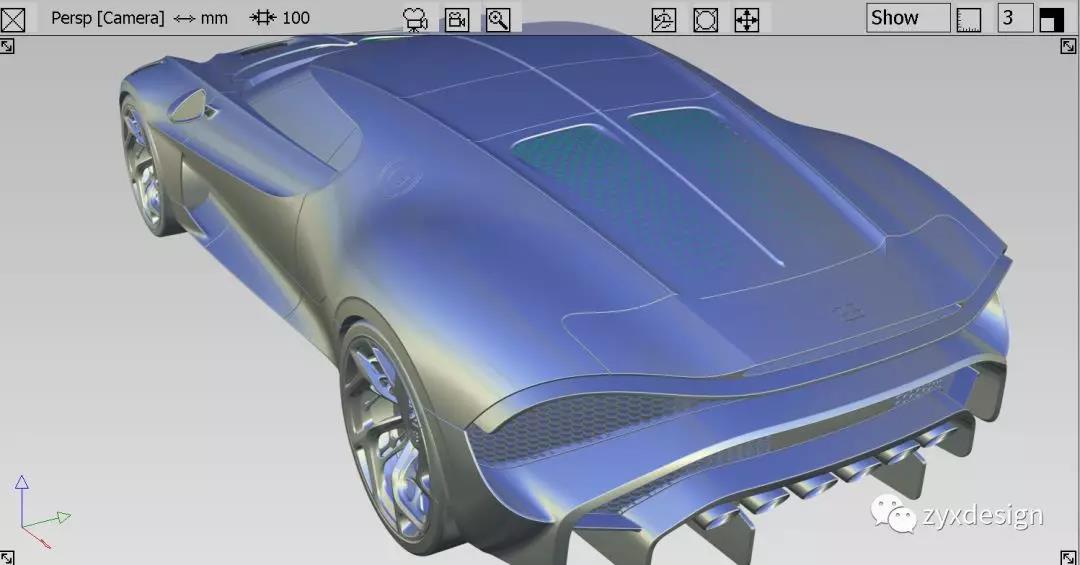Image resolution: width=1080 pixels, height=565 pixels.
Task: Click the bottom-left corner resize arrow
Action: [x=7, y=557]
